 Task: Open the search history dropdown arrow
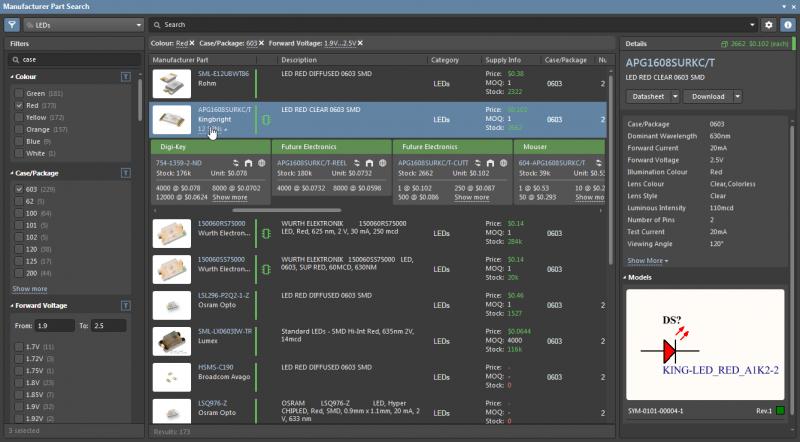point(752,24)
